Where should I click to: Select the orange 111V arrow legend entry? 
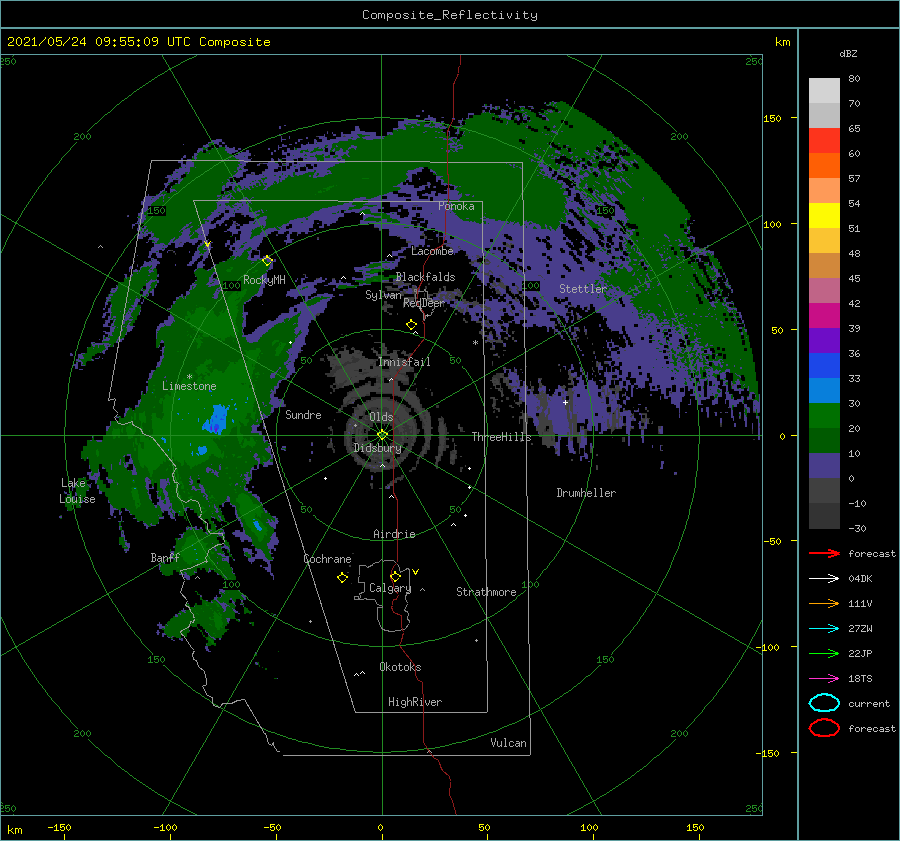pos(824,603)
